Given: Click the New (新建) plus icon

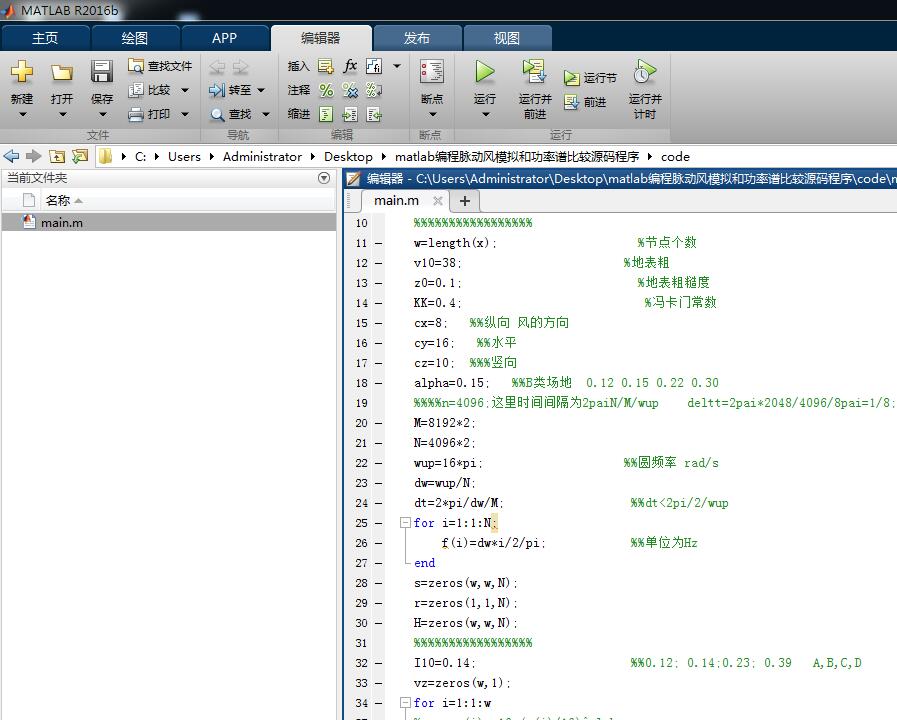Looking at the screenshot, I should (22, 72).
